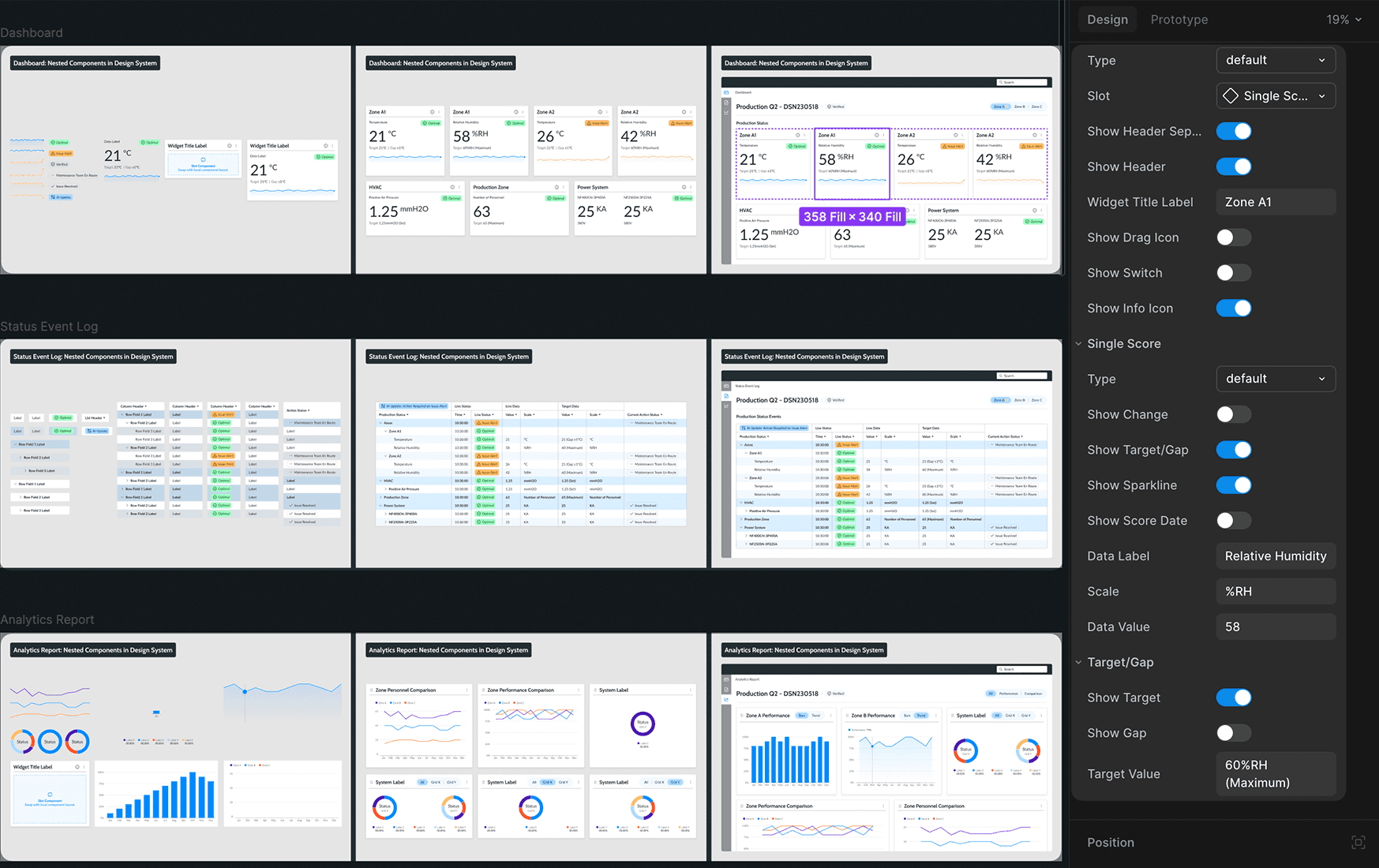Viewport: 1379px width, 868px height.
Task: Click the Widget Title Label field Zone A1
Action: tap(1276, 202)
